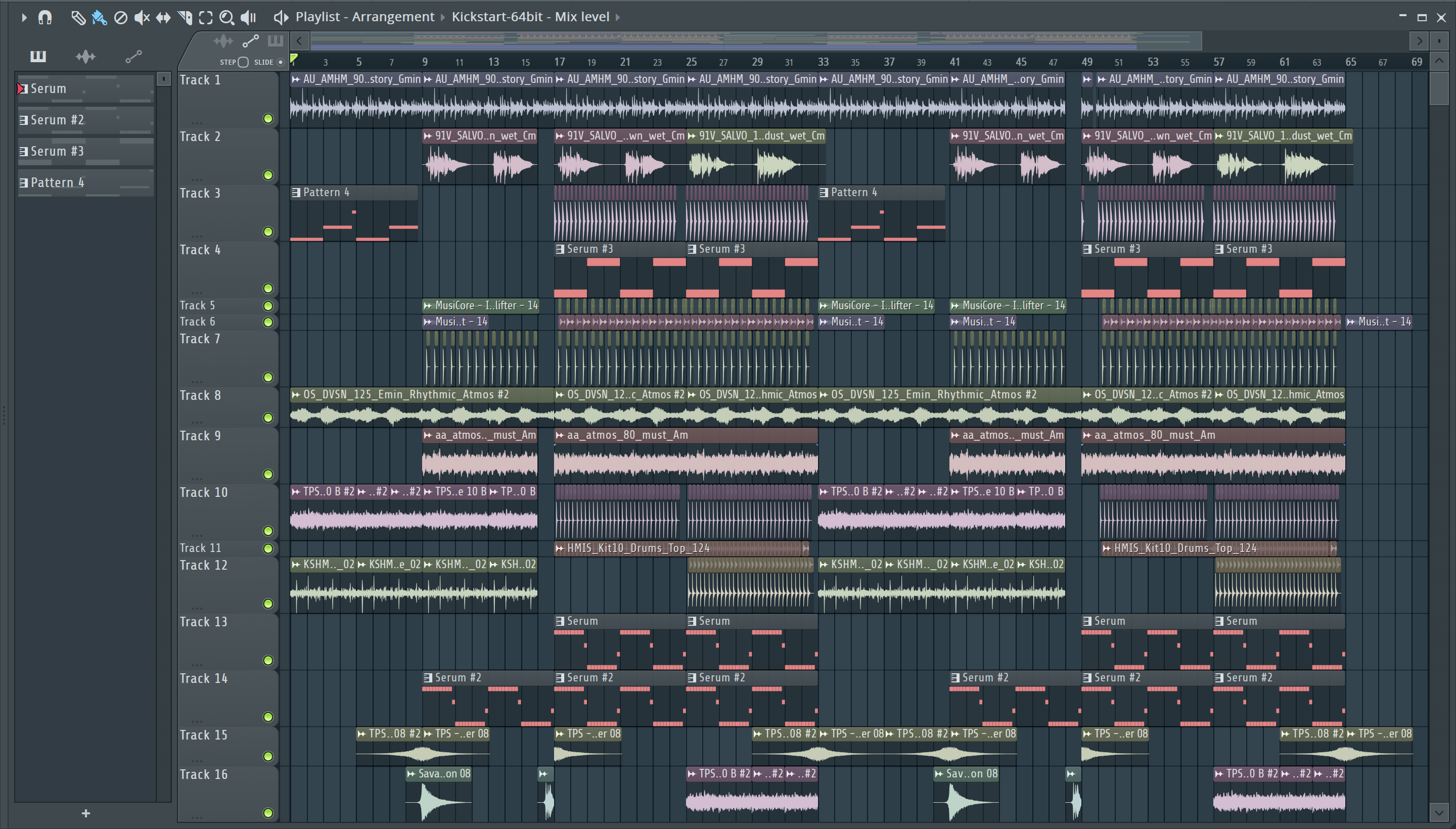
Task: Select Pattern 4 in picker
Action: 85,183
